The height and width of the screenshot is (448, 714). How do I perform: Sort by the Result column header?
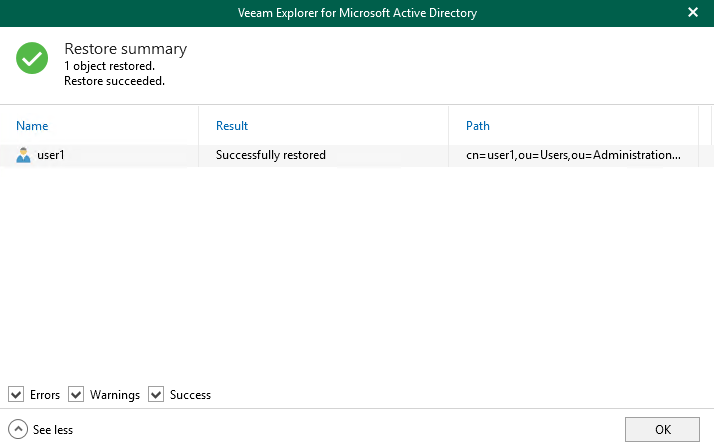pos(232,126)
